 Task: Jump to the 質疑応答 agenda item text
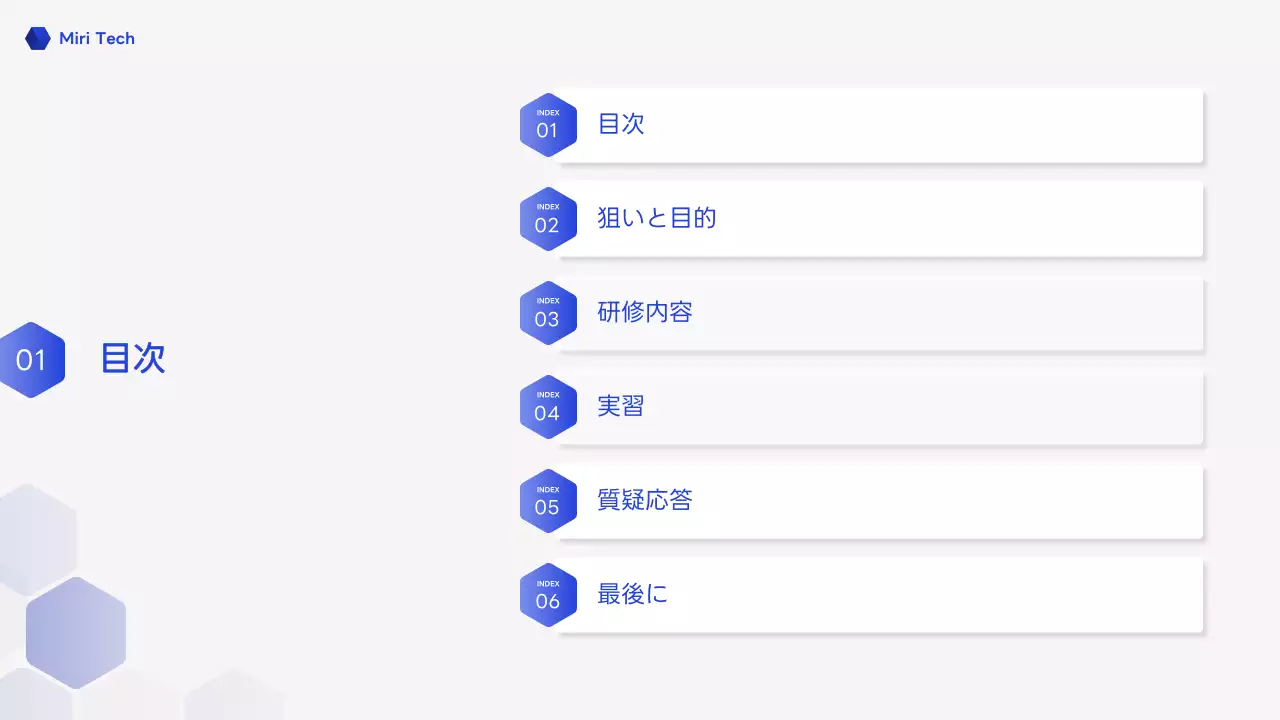(x=645, y=501)
